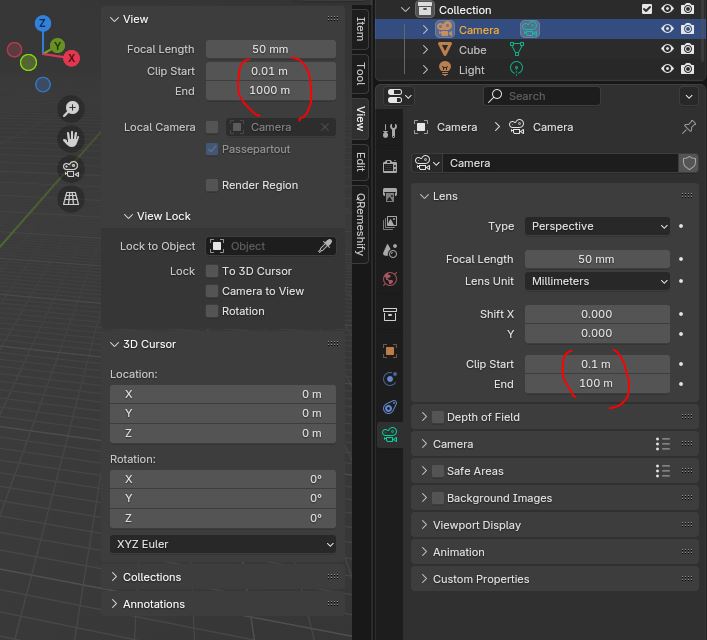The image size is (707, 640).
Task: Hide the Camera object in viewport
Action: [x=667, y=29]
